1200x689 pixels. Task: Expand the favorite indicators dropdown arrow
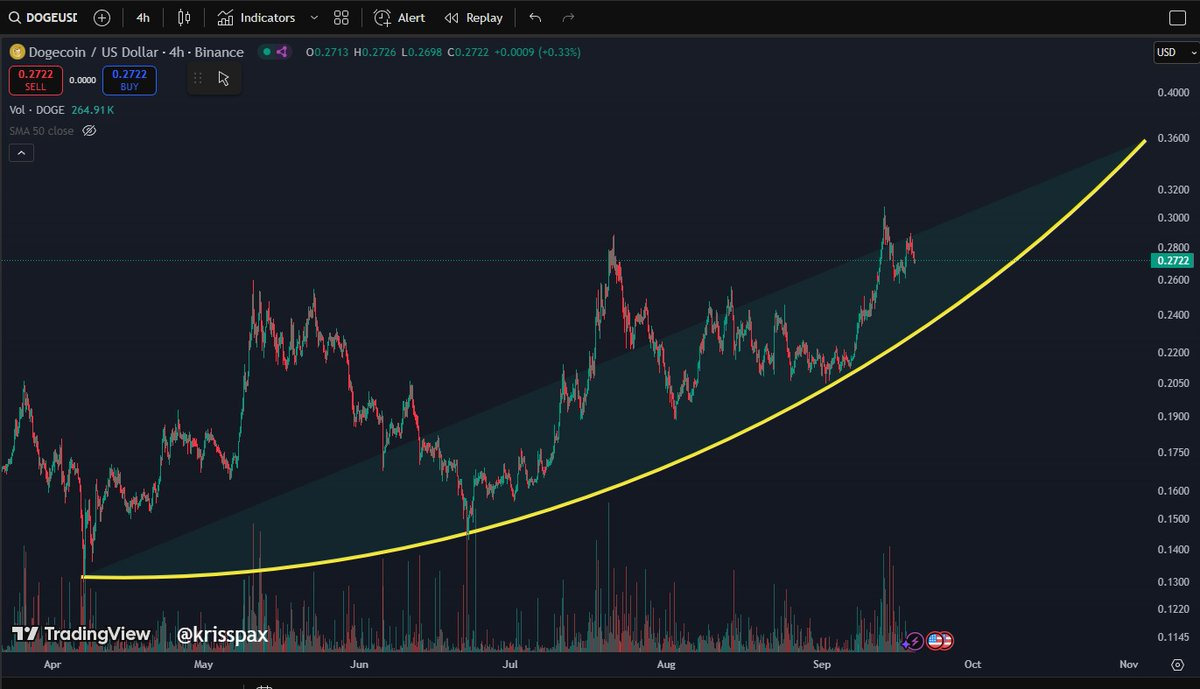coord(314,18)
